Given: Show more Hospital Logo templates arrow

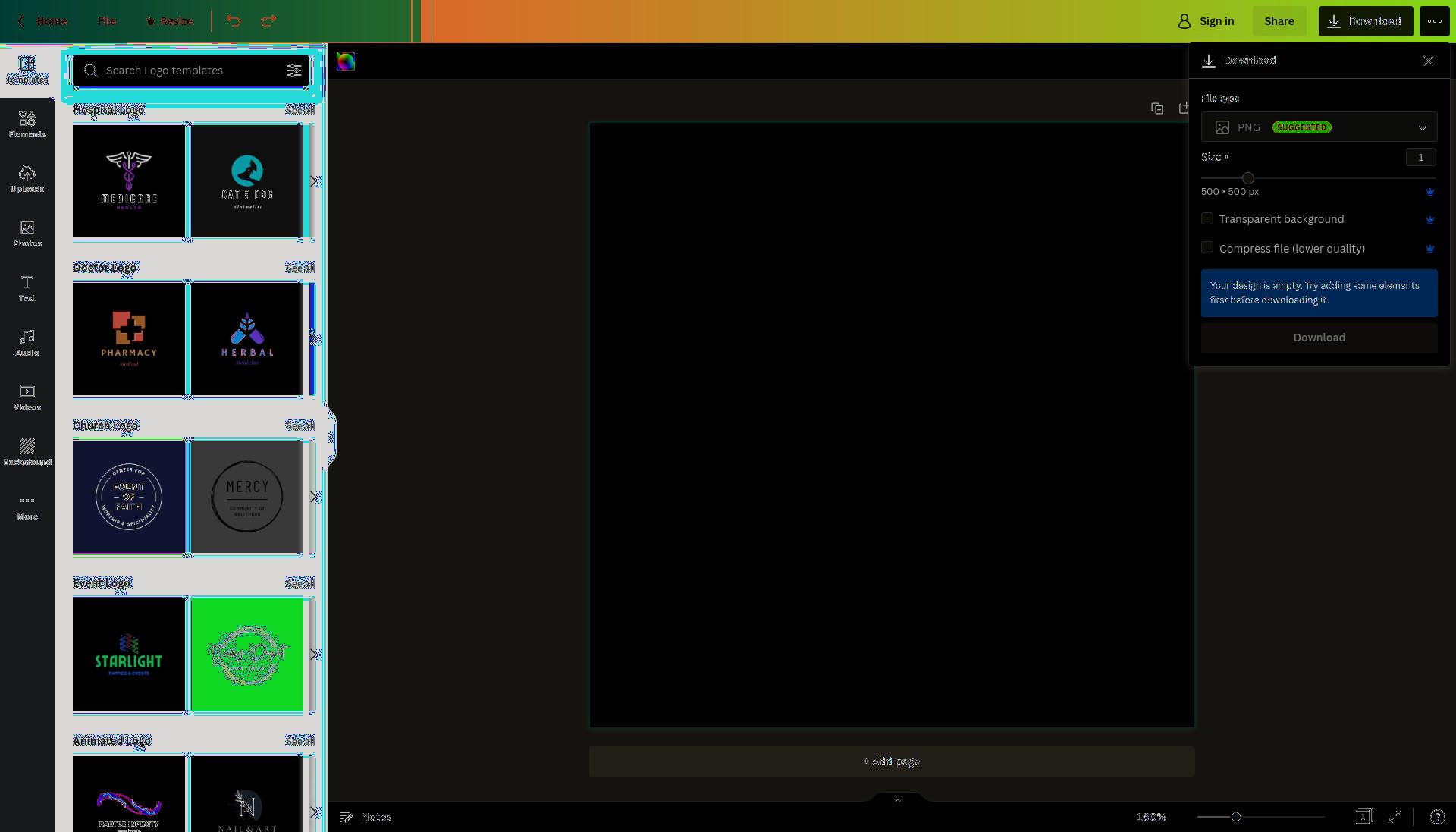Looking at the screenshot, I should click(x=315, y=181).
